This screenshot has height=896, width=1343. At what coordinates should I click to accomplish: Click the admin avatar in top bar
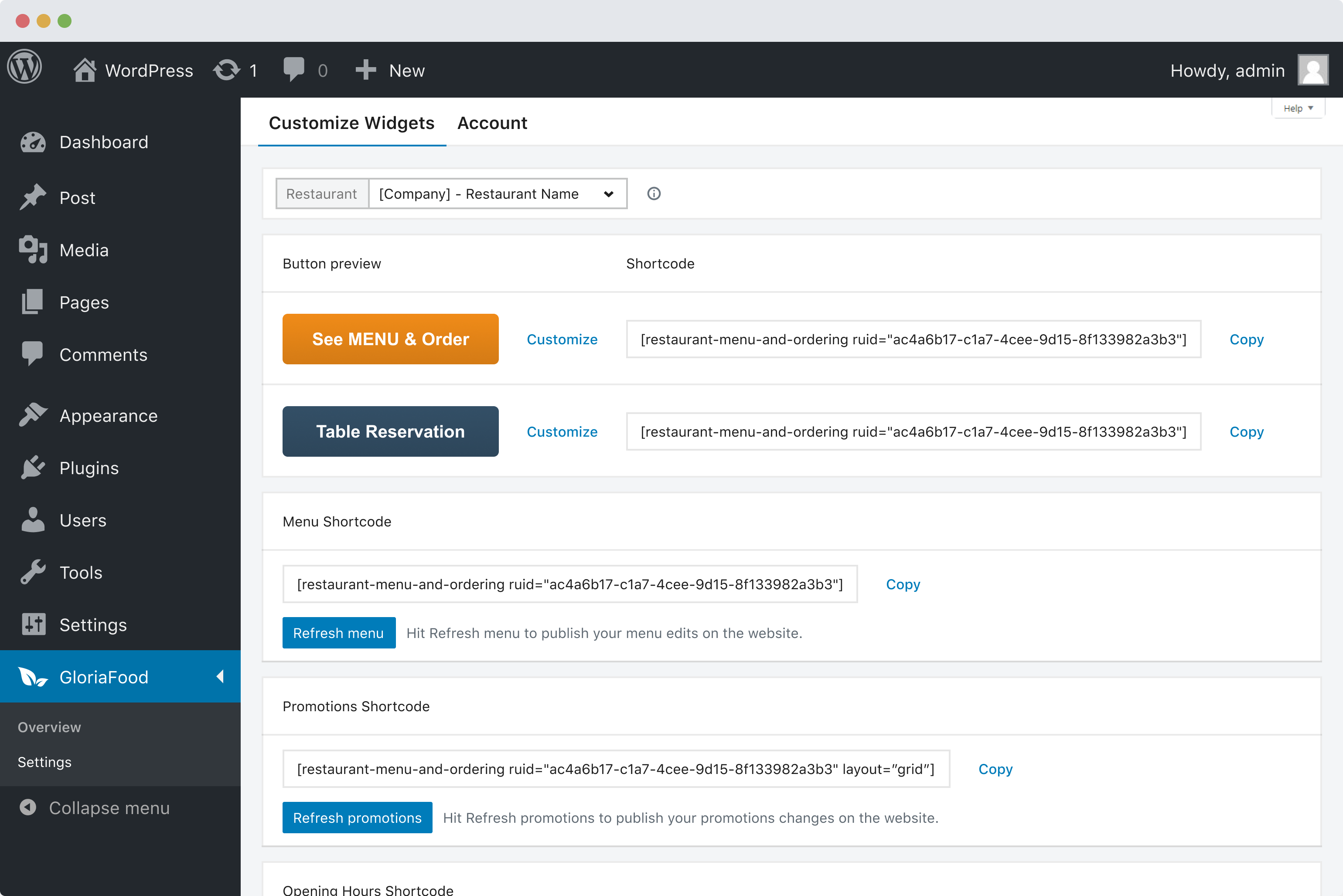pyautogui.click(x=1312, y=70)
